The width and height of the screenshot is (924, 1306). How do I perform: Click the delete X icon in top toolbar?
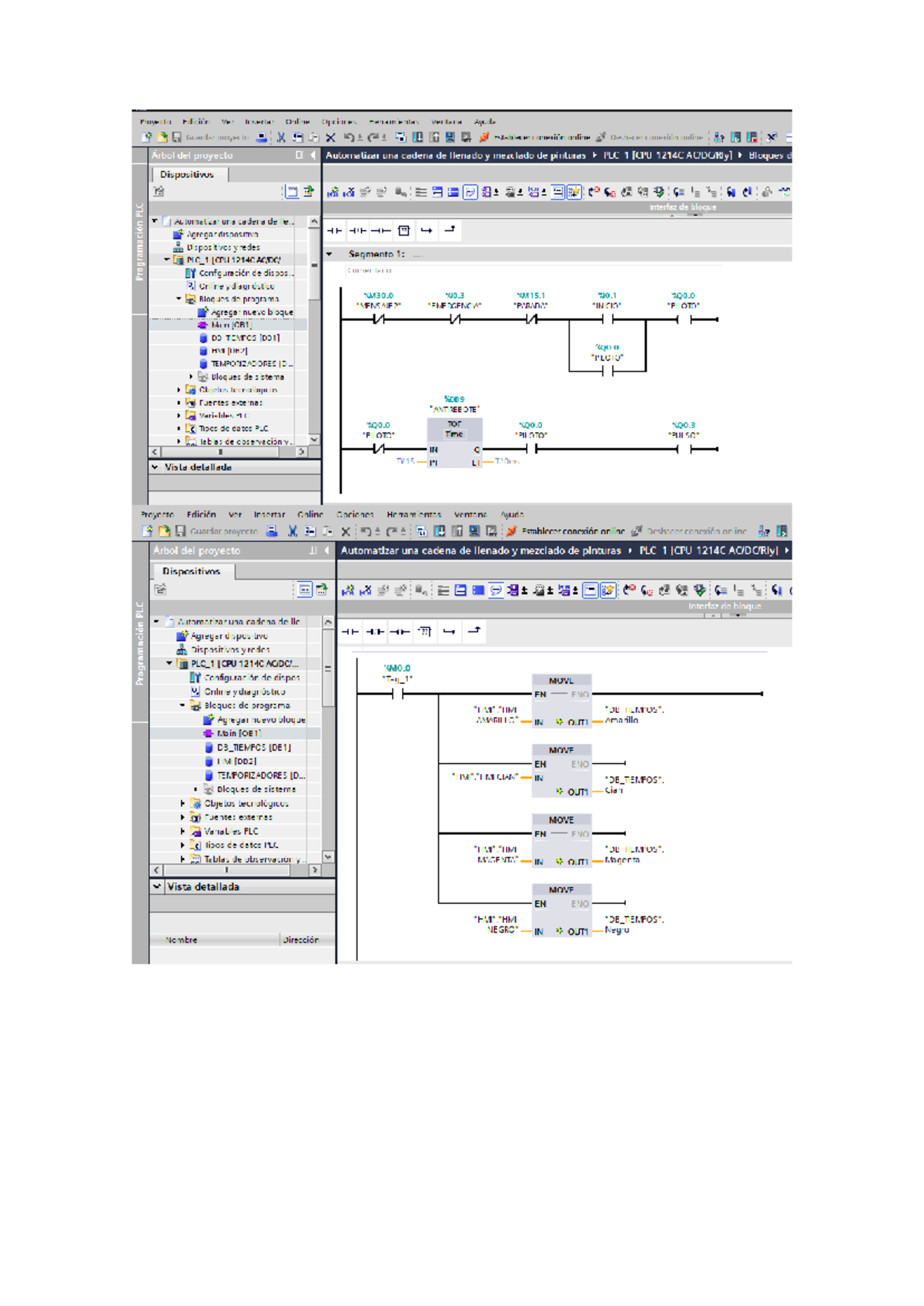click(x=330, y=138)
